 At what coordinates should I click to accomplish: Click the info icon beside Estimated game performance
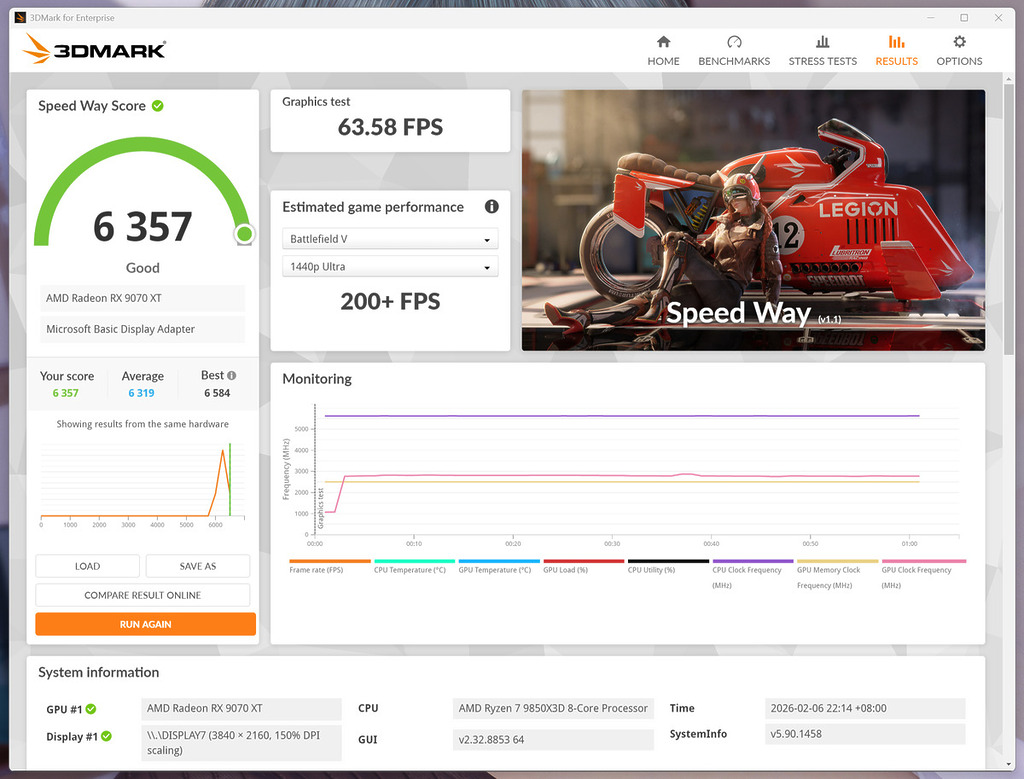(491, 206)
